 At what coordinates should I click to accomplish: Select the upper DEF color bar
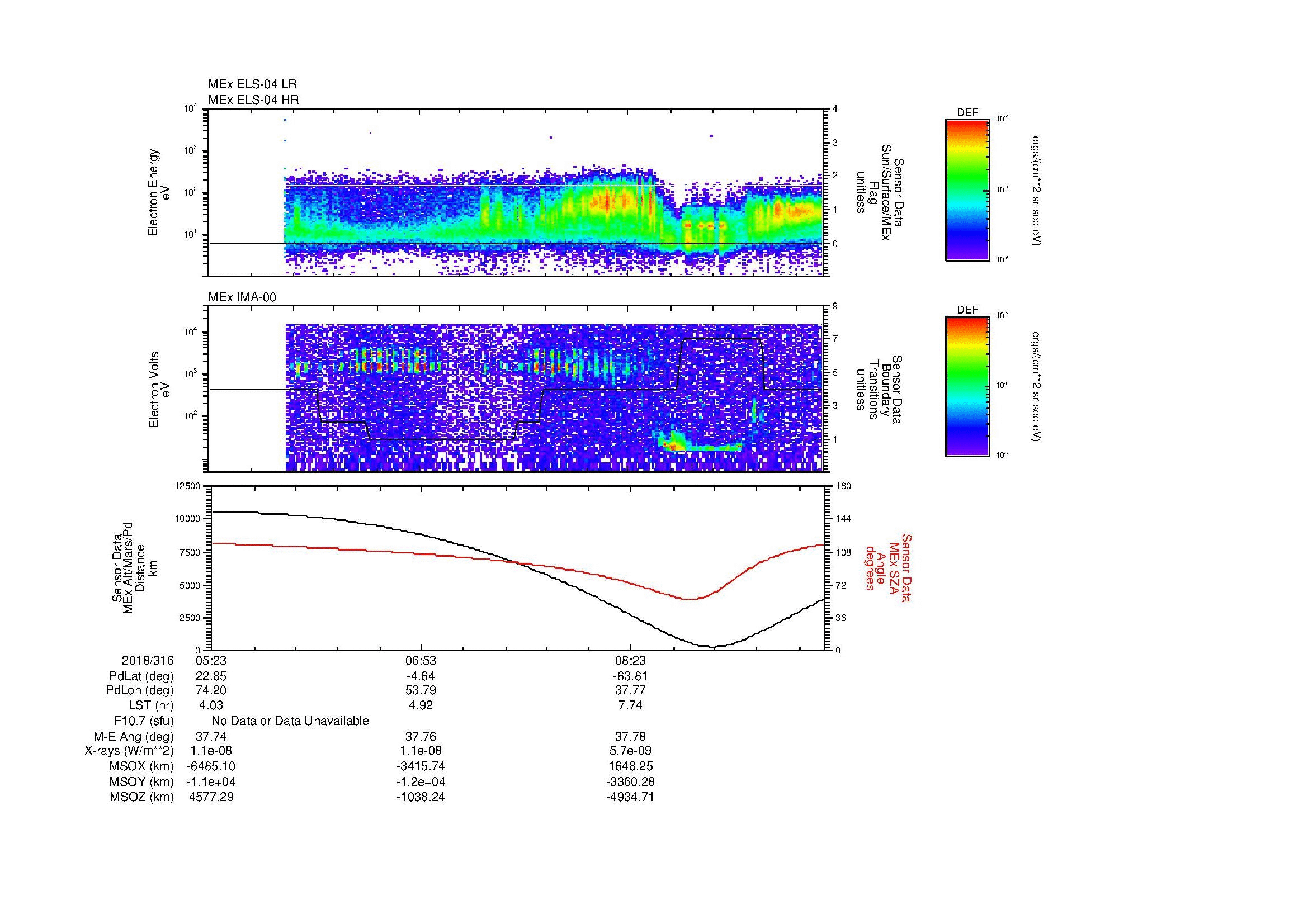[x=967, y=189]
